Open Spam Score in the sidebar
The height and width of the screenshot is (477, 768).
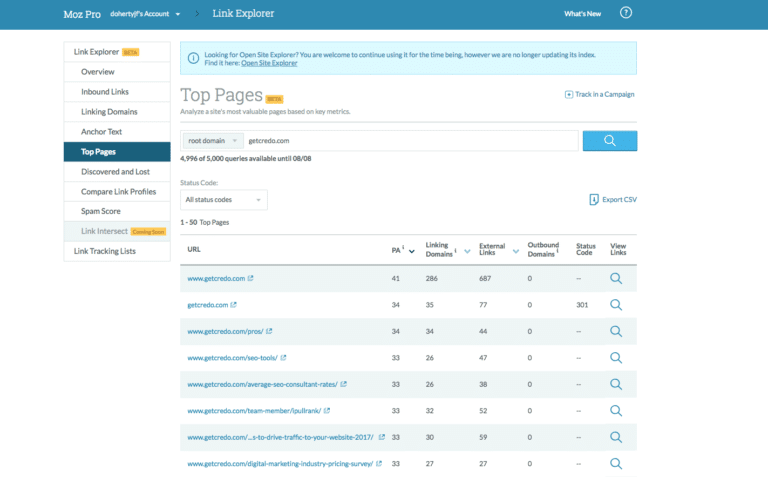(117, 211)
